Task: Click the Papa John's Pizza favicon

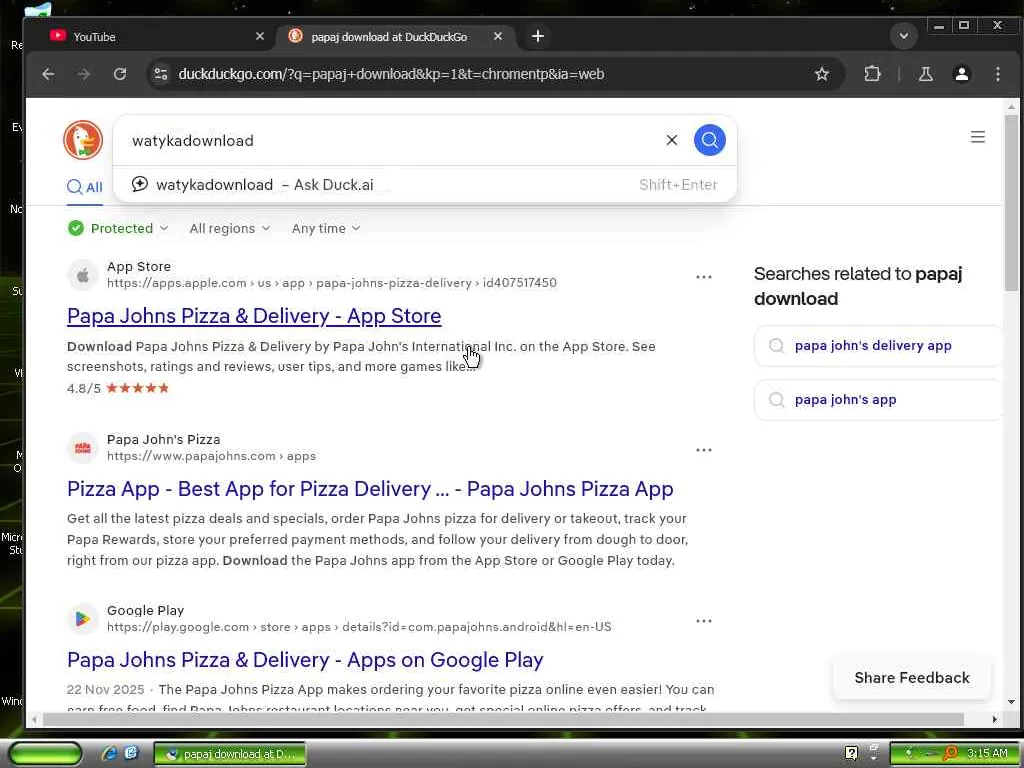Action: [x=83, y=448]
